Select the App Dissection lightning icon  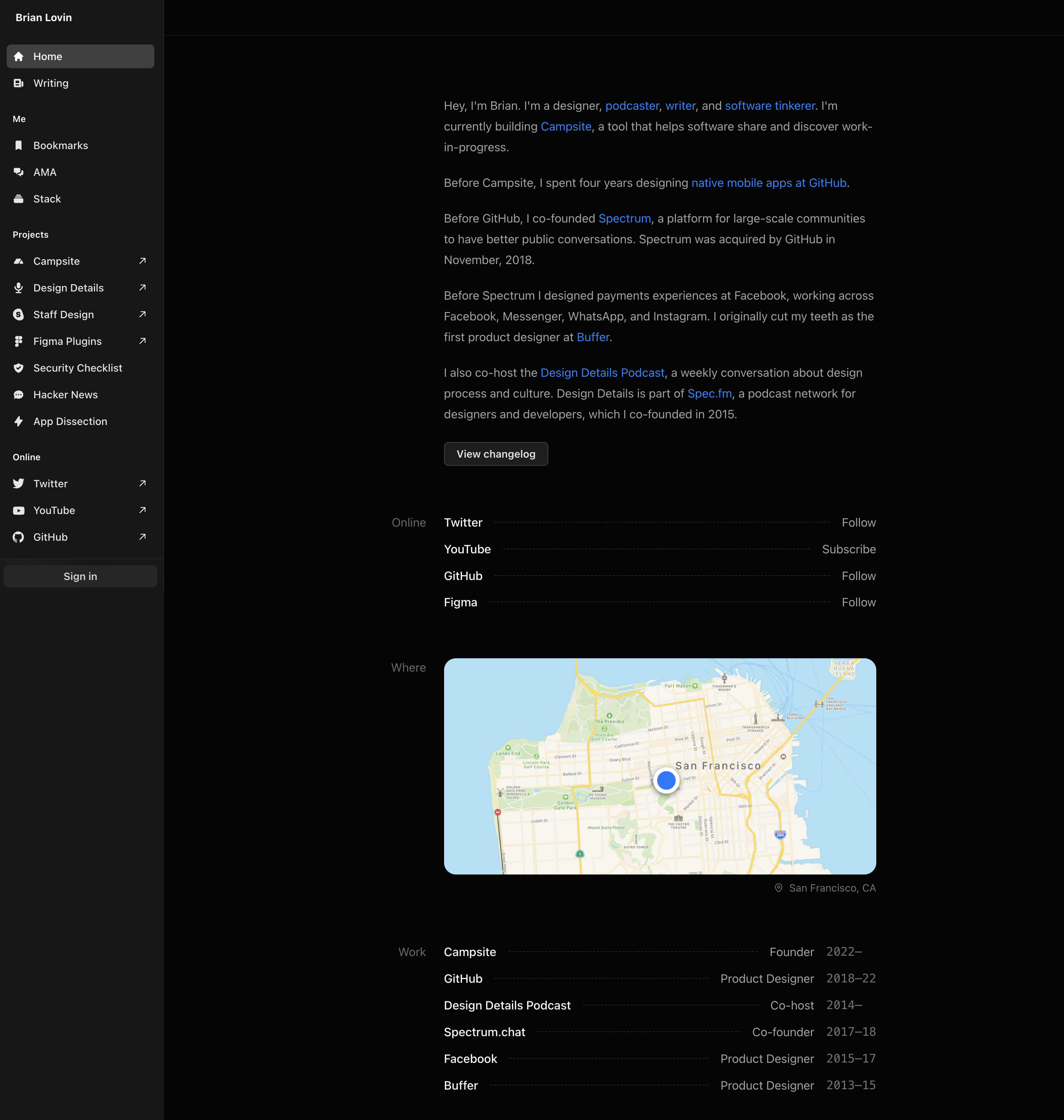19,421
